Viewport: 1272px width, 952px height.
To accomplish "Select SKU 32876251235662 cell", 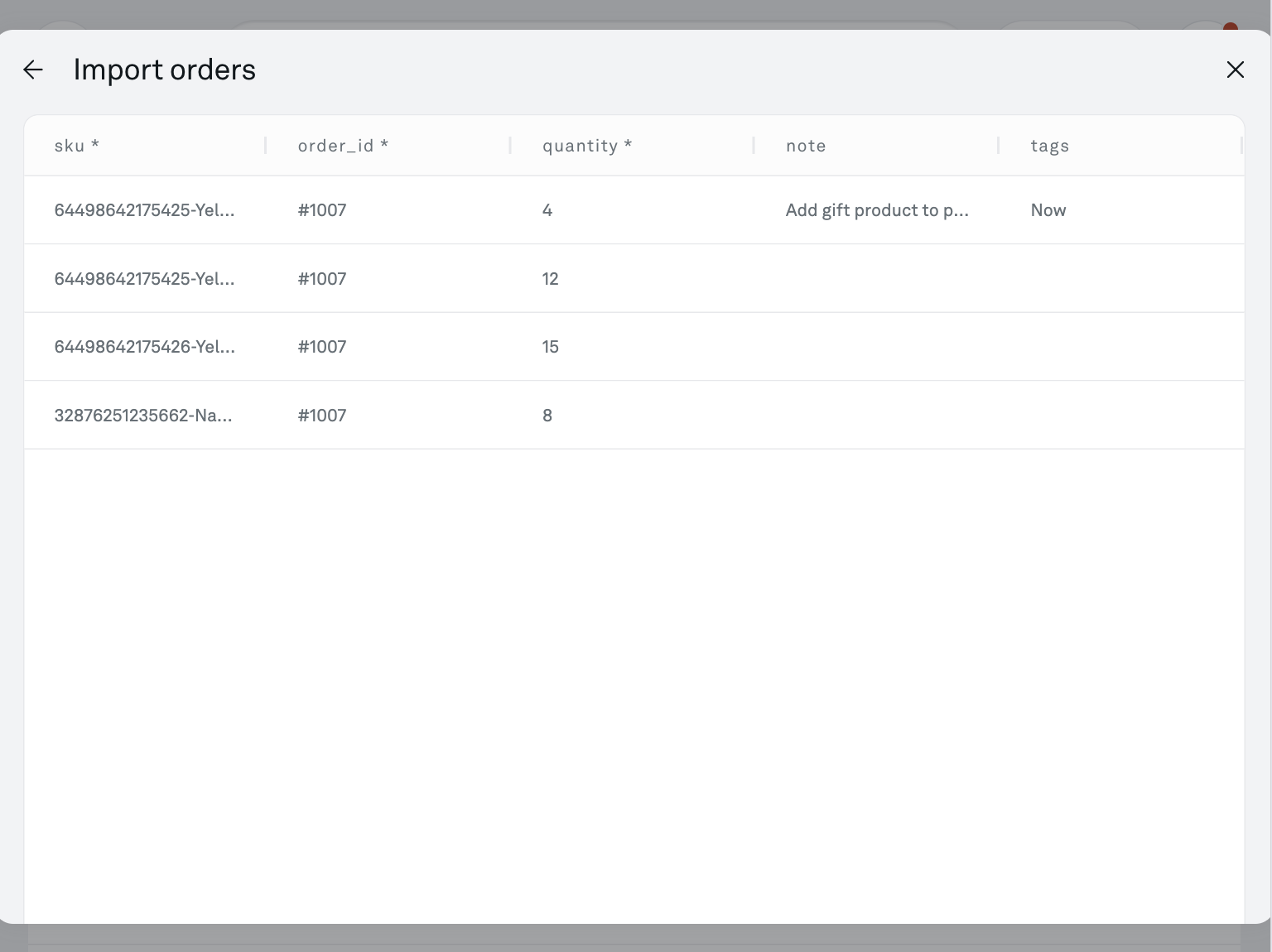I will (x=143, y=416).
